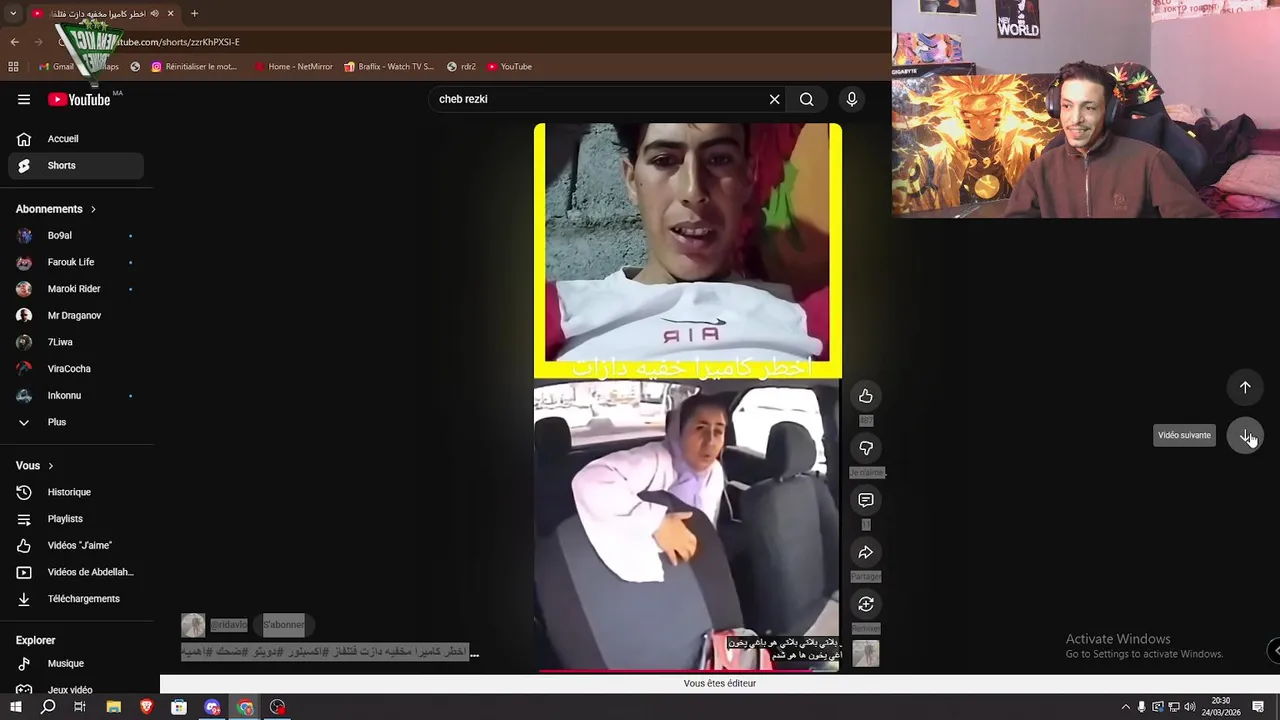1280x720 pixels.
Task: Open the rdr2 bookmark
Action: point(461,67)
